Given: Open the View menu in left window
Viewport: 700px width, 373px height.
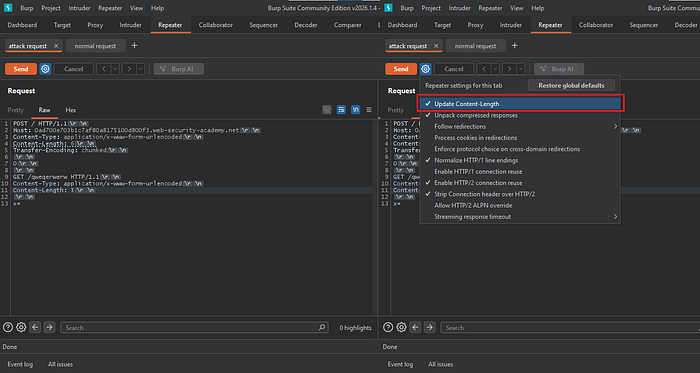Looking at the screenshot, I should pyautogui.click(x=137, y=8).
